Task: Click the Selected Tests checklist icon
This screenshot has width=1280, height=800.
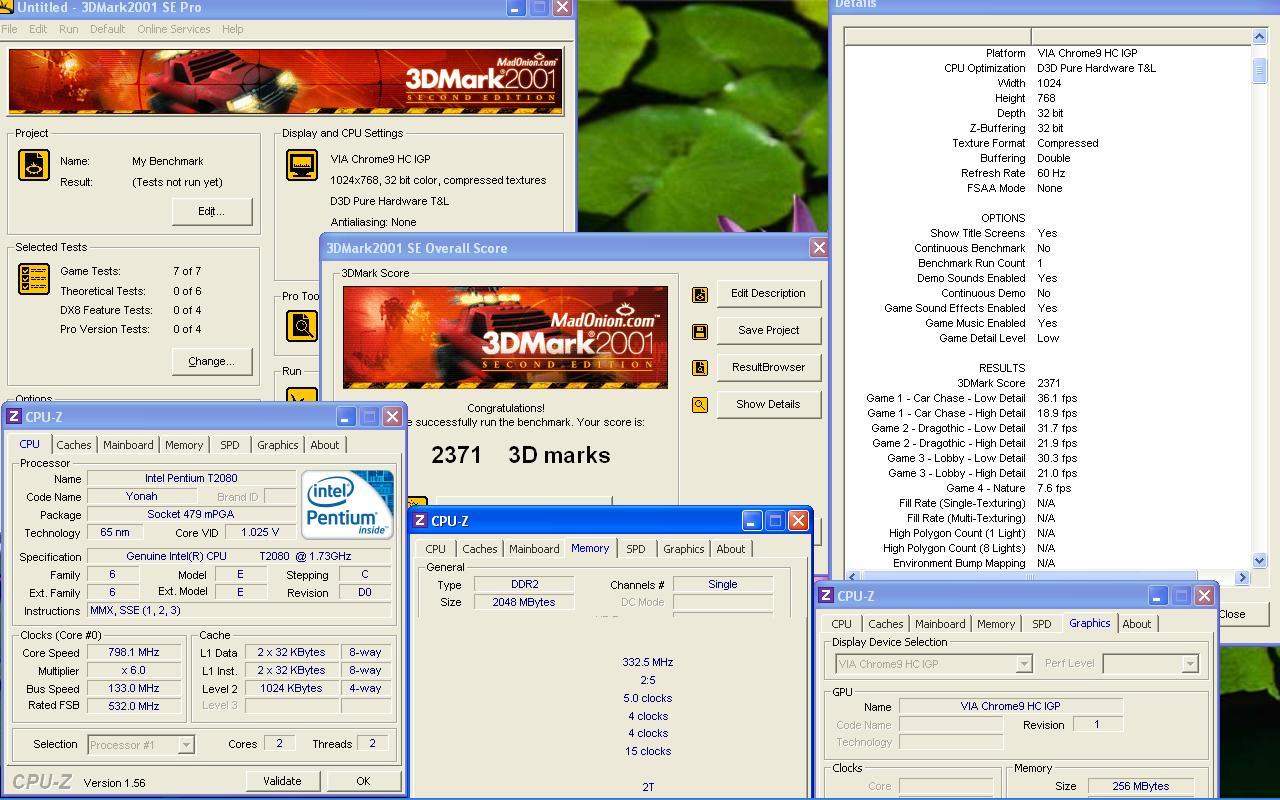Action: point(34,279)
